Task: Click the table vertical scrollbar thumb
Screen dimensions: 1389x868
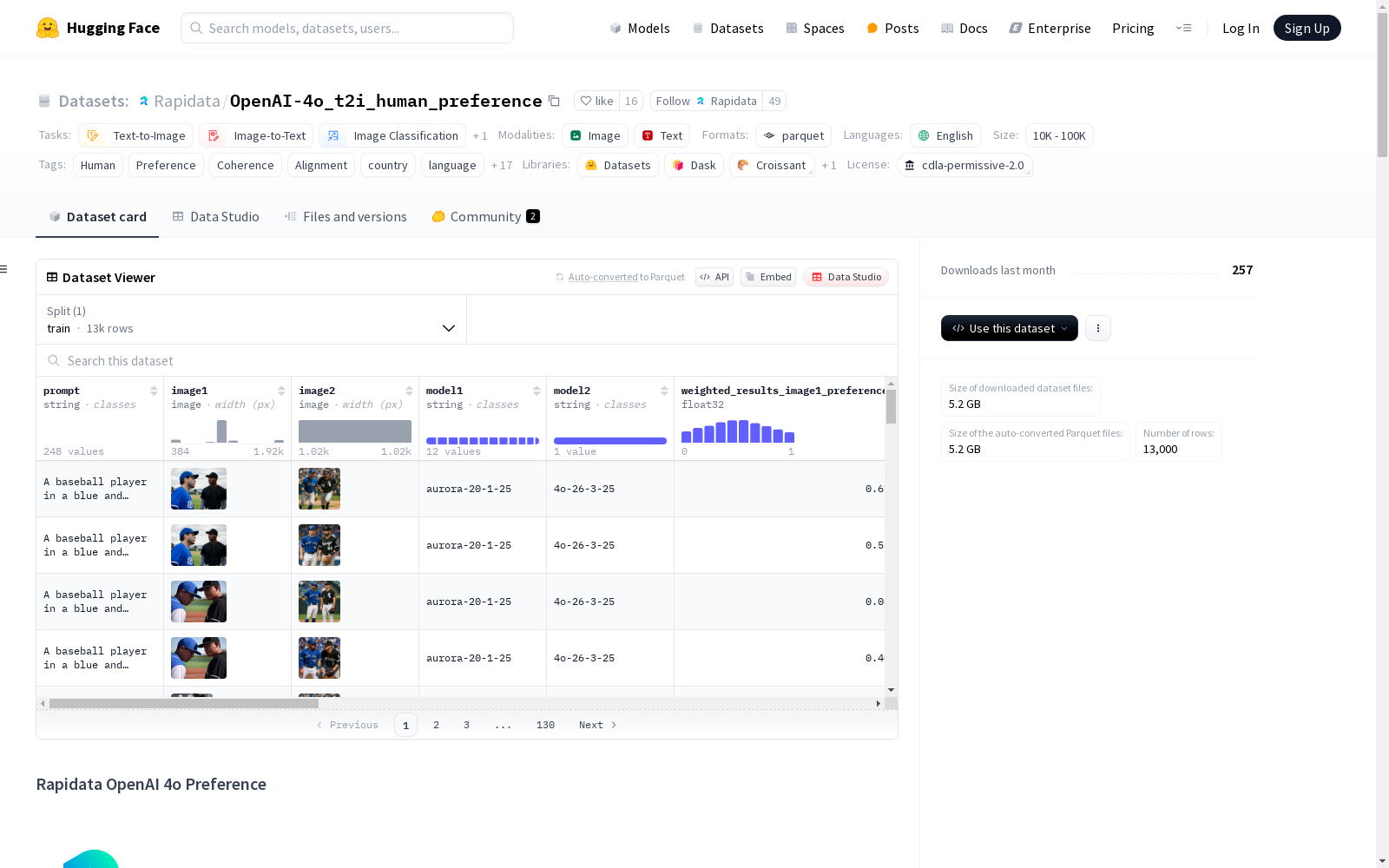Action: [891, 406]
